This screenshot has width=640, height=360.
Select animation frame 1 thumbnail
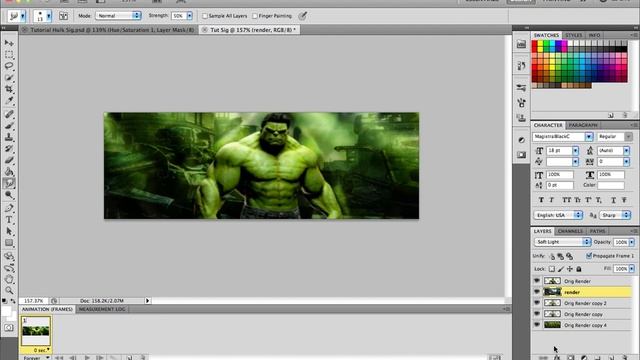[x=36, y=331]
